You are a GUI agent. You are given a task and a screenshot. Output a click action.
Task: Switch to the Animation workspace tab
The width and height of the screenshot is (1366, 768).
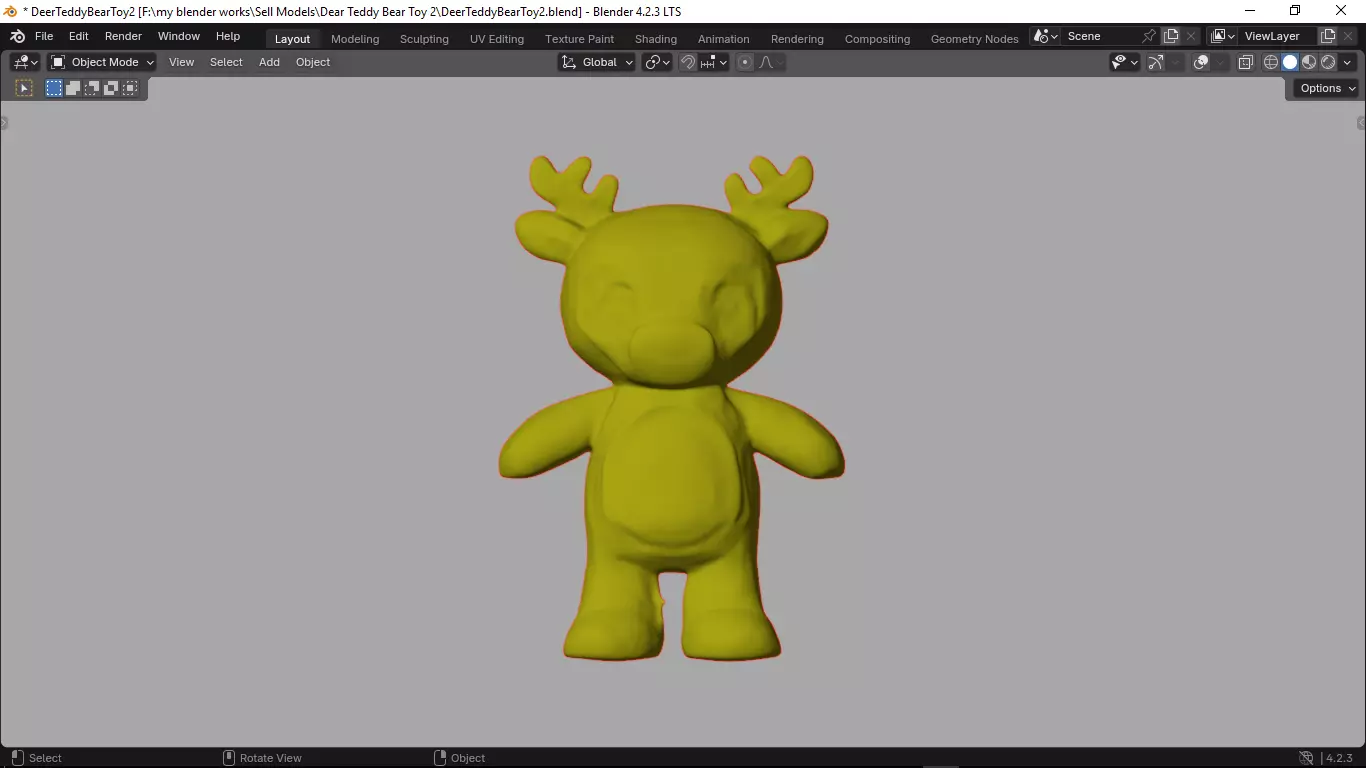(723, 39)
